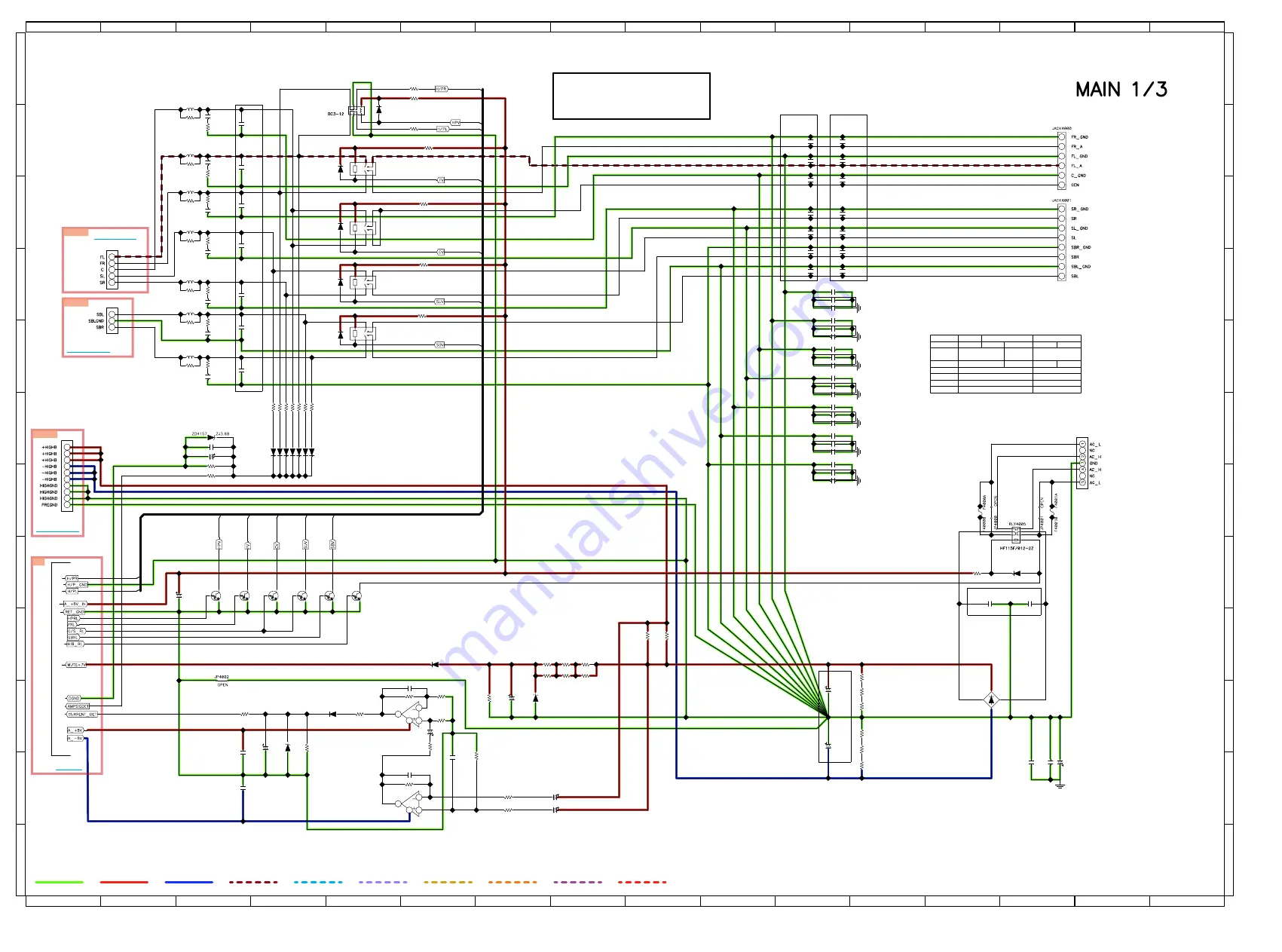Select the BC3-12 relay label
1282x952 pixels.
tap(335, 114)
